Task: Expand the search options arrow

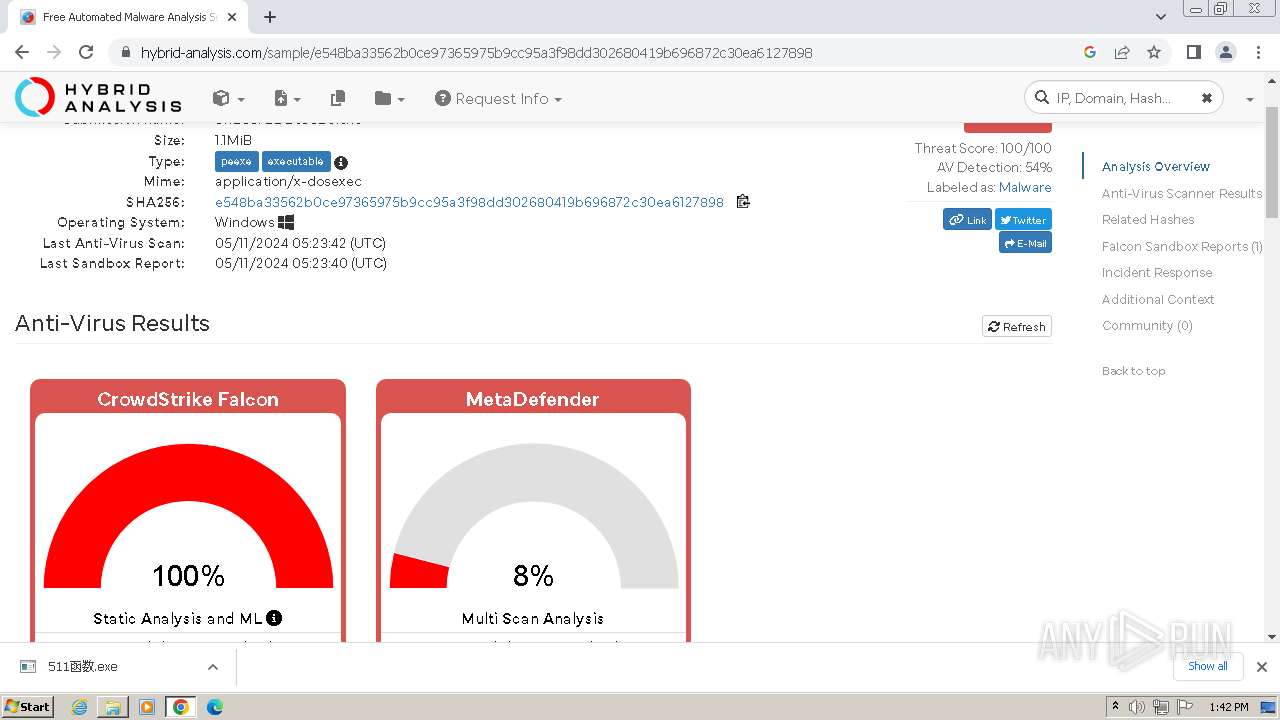Action: click(x=1250, y=99)
